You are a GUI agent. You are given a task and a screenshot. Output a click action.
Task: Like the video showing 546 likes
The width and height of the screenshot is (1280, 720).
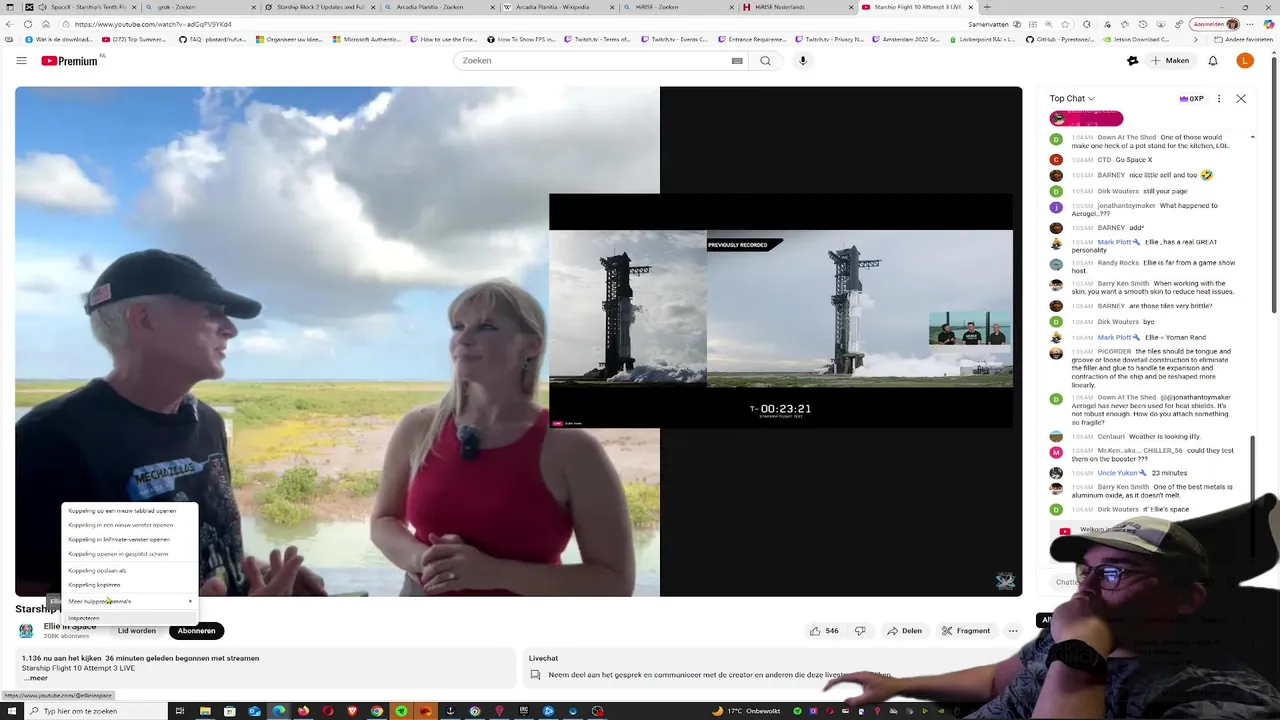(x=824, y=631)
